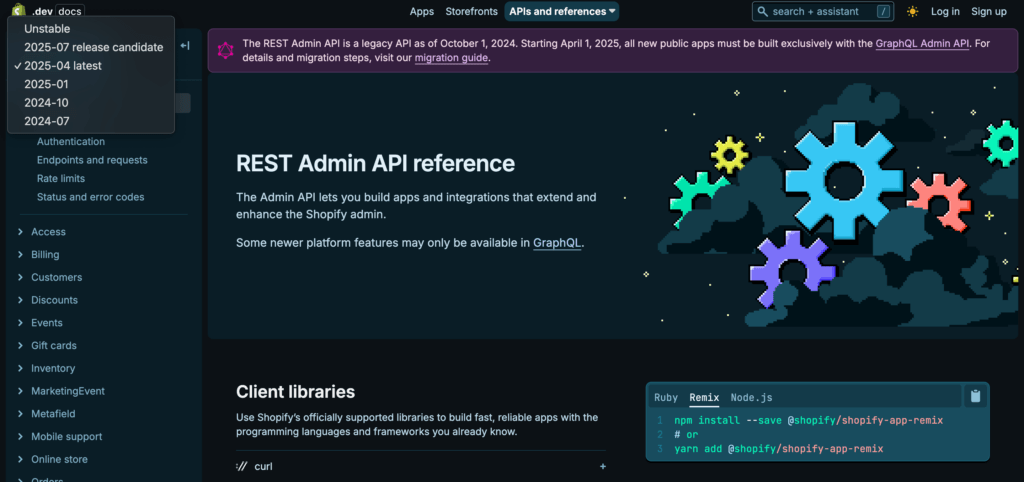Screen dimensions: 1024x482
Task: Click the slash shortcut key badge
Action: tap(883, 11)
